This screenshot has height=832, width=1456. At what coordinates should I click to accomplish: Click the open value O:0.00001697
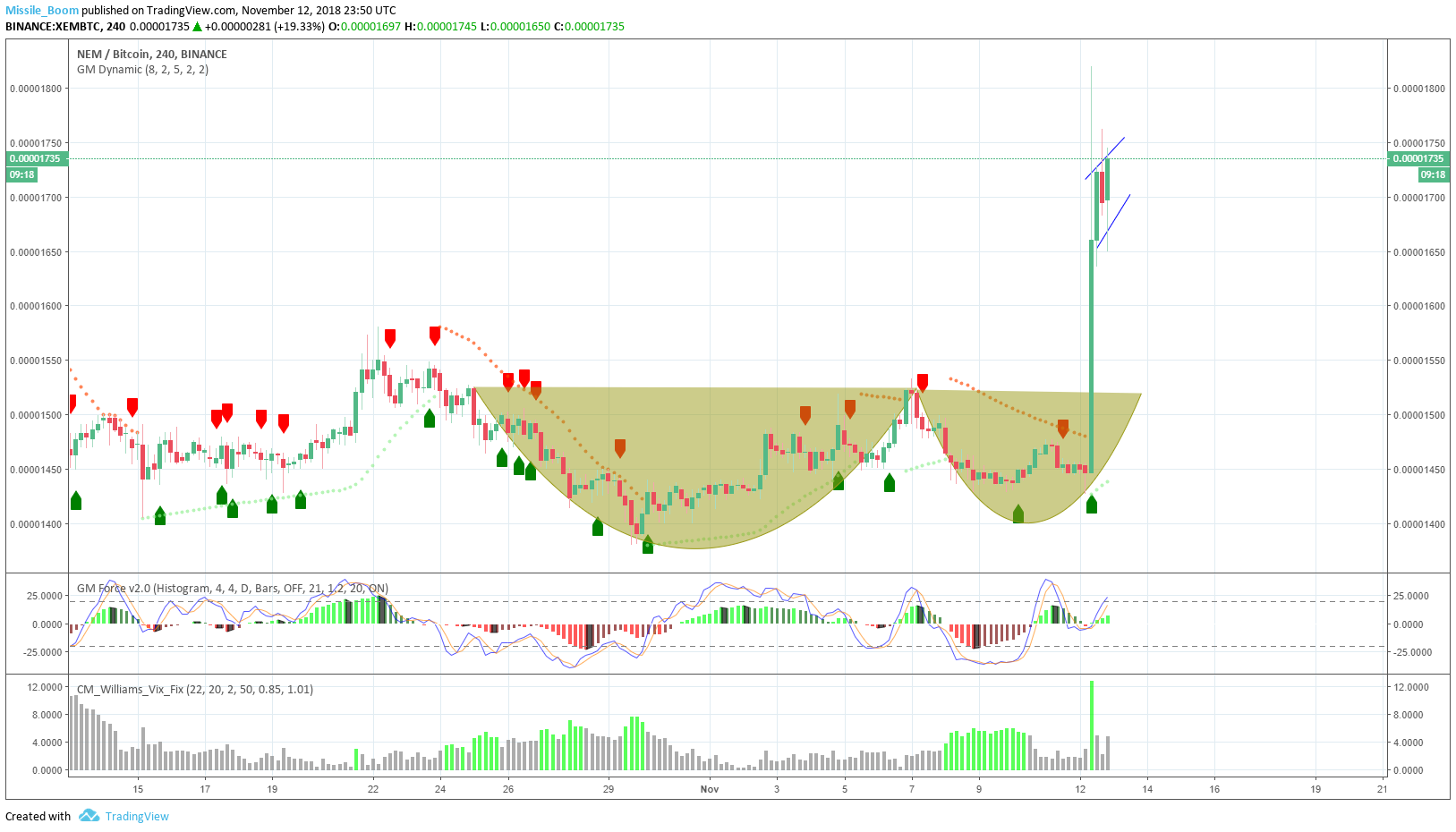click(365, 27)
